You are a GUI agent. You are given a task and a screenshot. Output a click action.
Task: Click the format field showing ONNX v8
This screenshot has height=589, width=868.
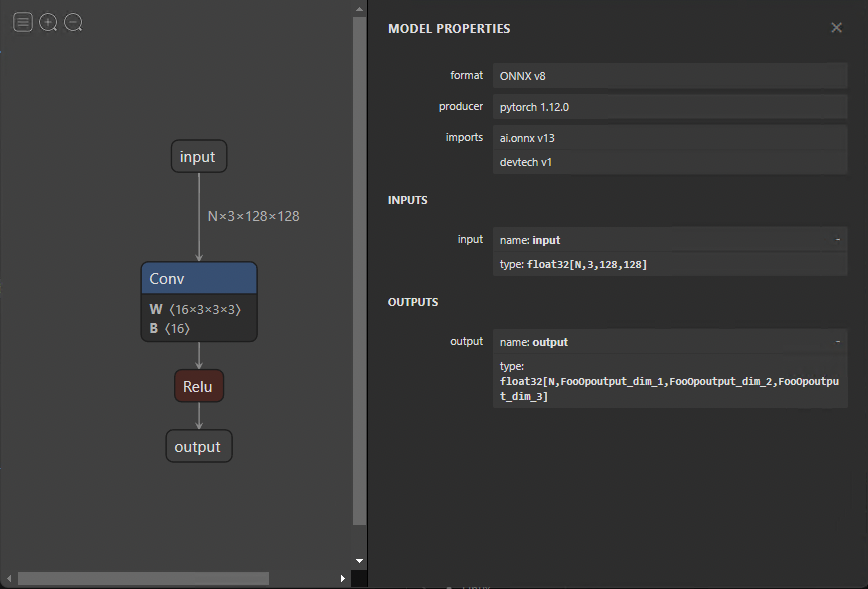coord(670,76)
